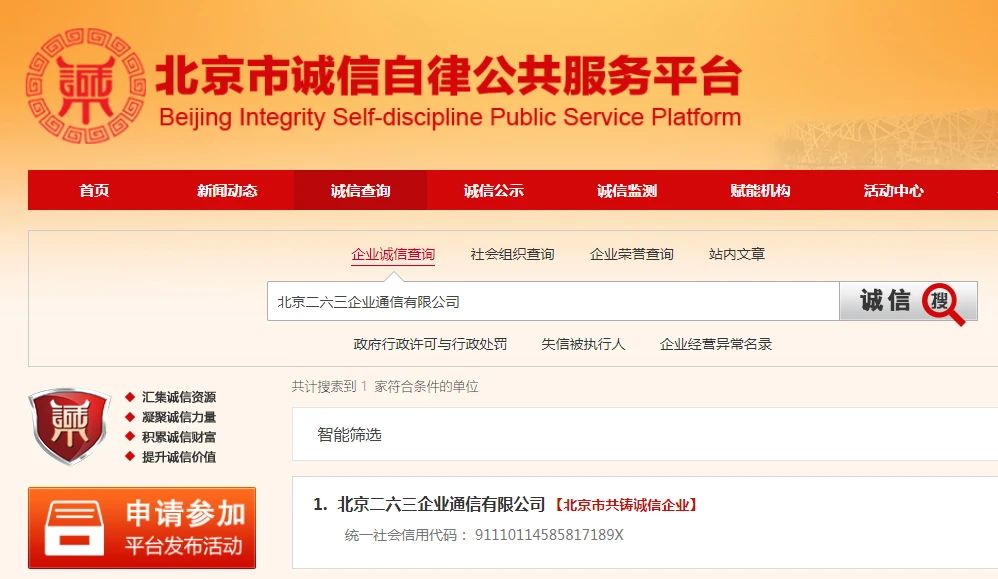Go to 诚信查询 navigation item
998x579 pixels.
pos(360,191)
